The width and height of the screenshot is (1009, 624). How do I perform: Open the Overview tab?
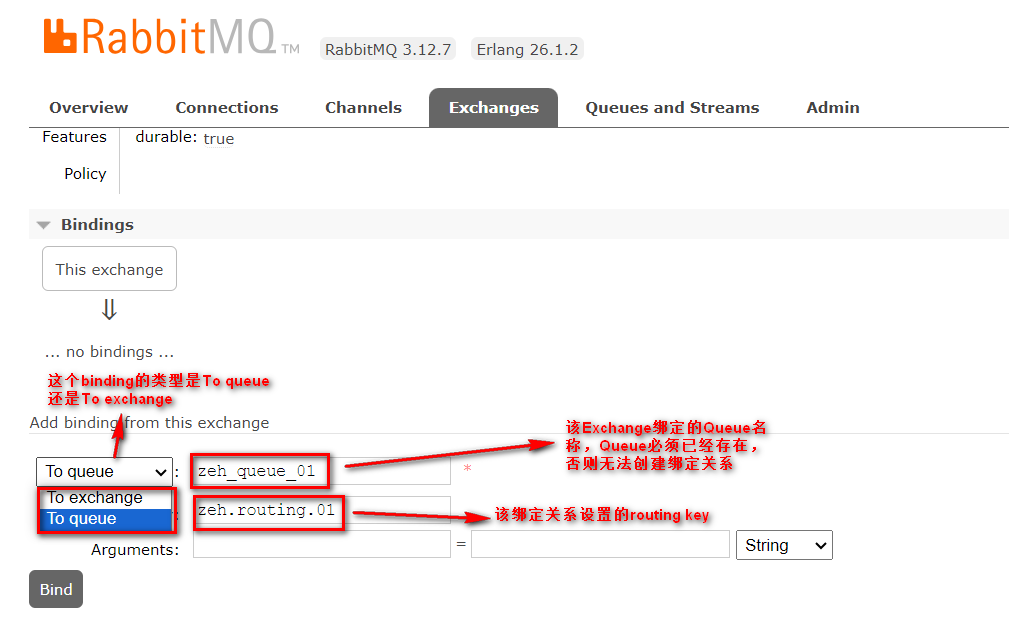[89, 108]
